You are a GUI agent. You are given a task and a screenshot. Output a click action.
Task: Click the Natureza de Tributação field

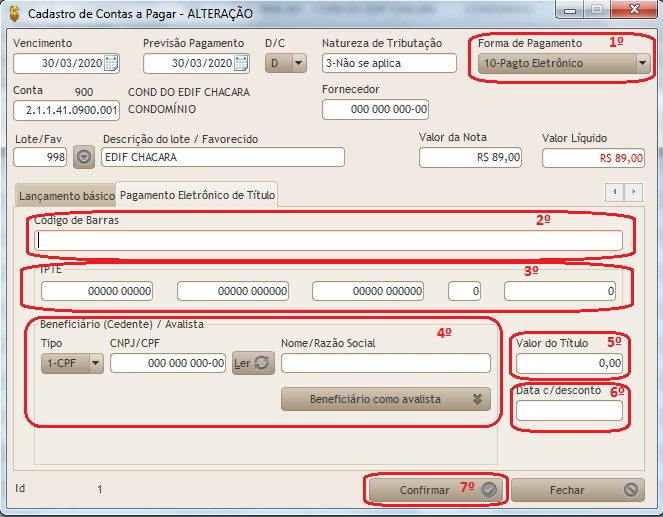[x=388, y=63]
